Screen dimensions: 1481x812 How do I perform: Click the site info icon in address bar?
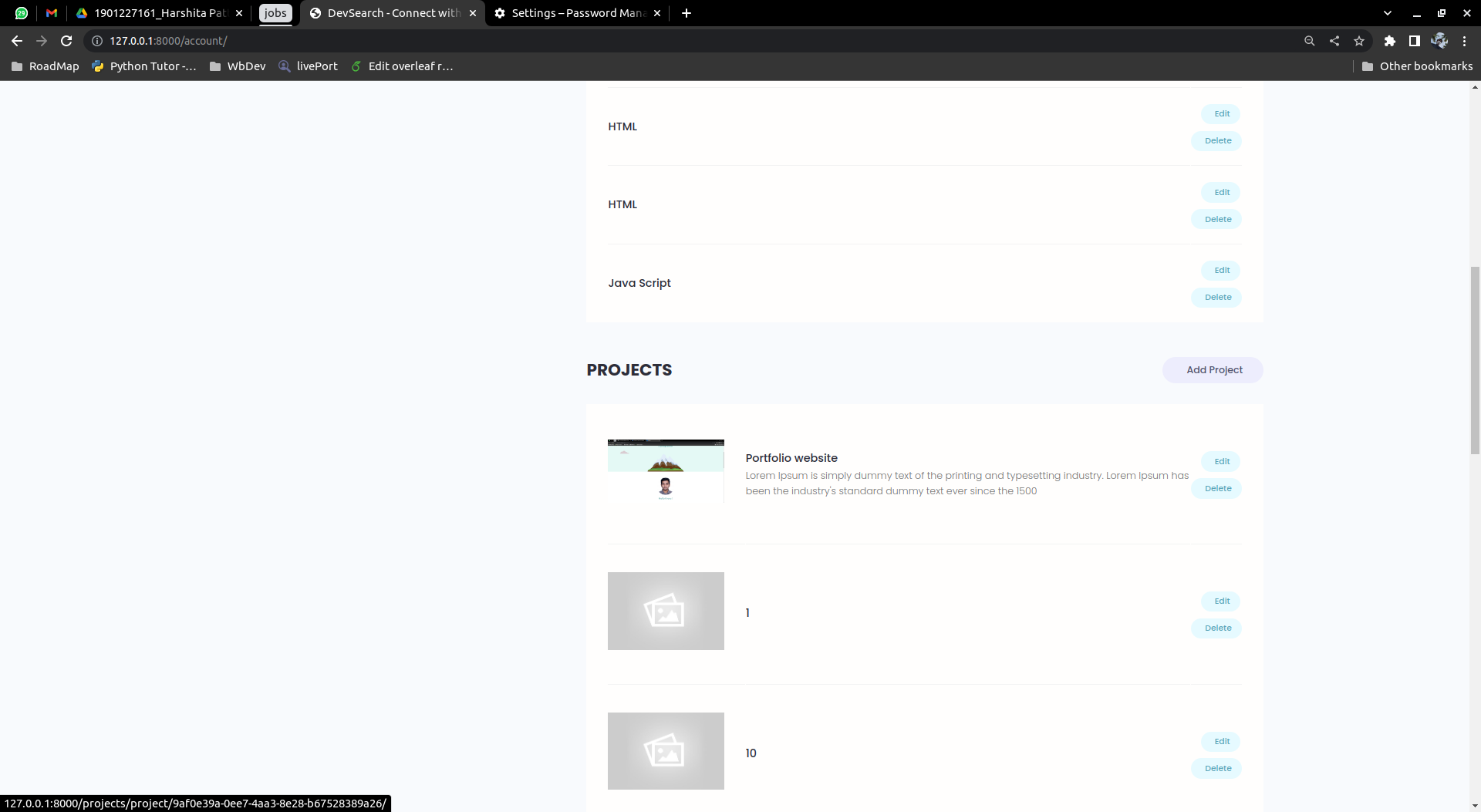click(97, 41)
